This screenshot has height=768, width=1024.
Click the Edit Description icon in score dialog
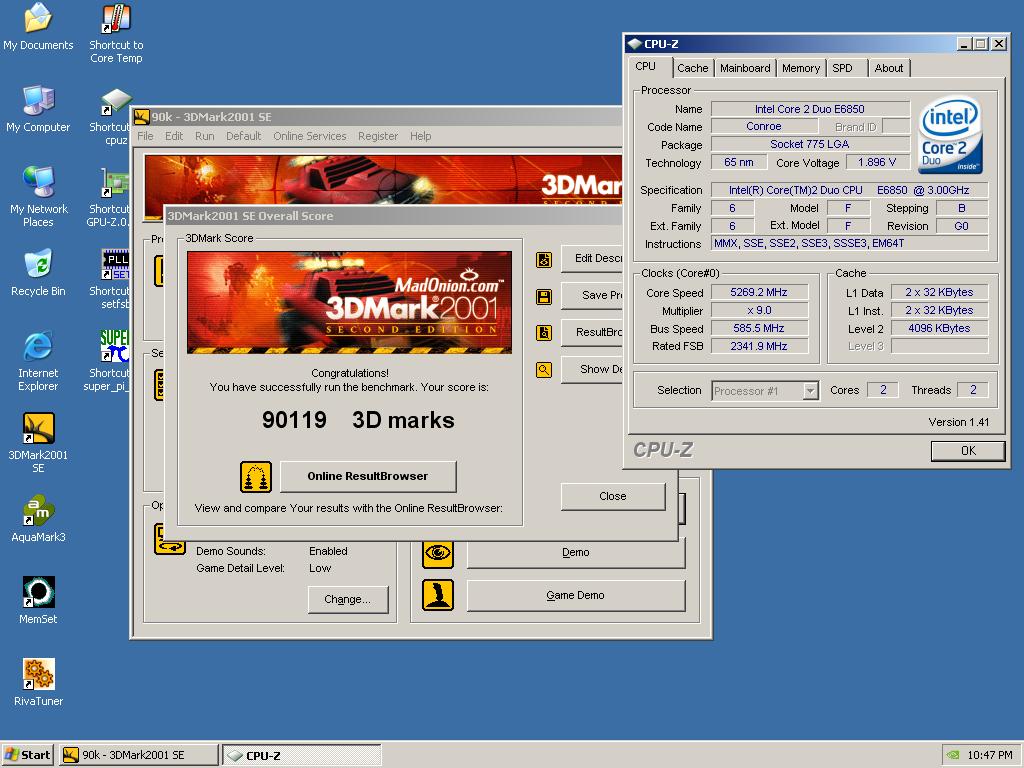tap(544, 260)
